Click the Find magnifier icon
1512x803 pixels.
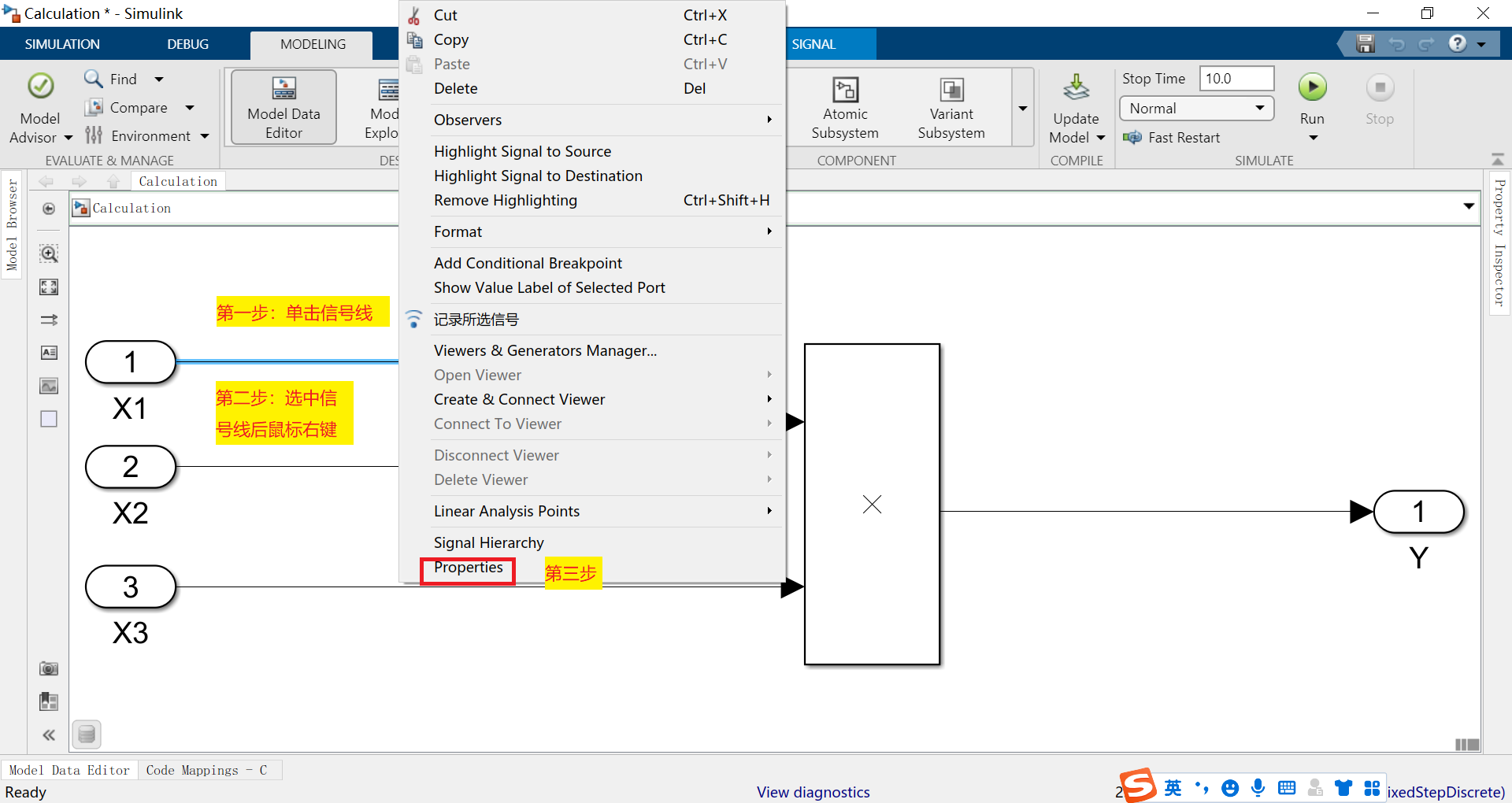tap(94, 79)
